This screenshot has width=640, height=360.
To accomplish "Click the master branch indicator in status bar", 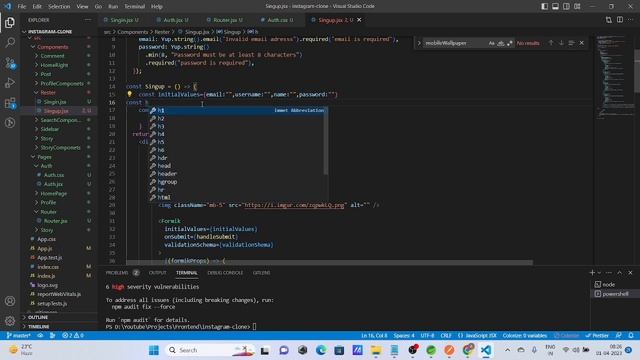I will (19, 336).
